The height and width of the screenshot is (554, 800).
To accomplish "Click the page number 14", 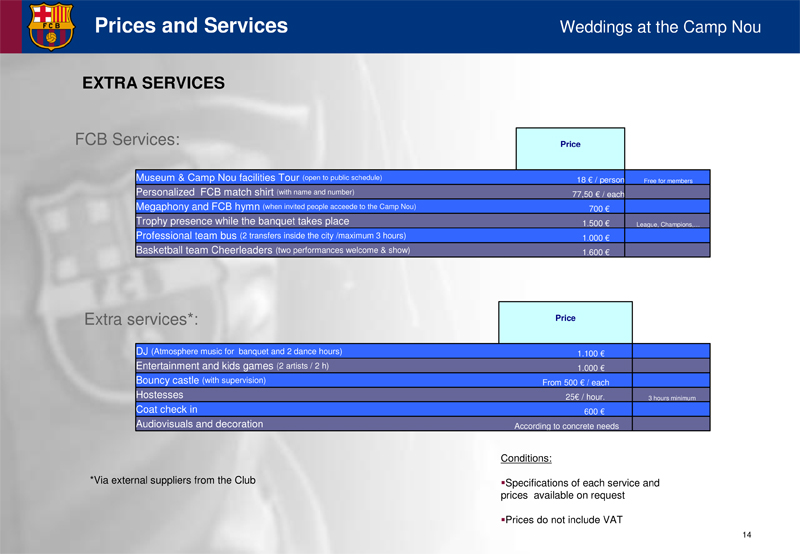I will (761, 537).
